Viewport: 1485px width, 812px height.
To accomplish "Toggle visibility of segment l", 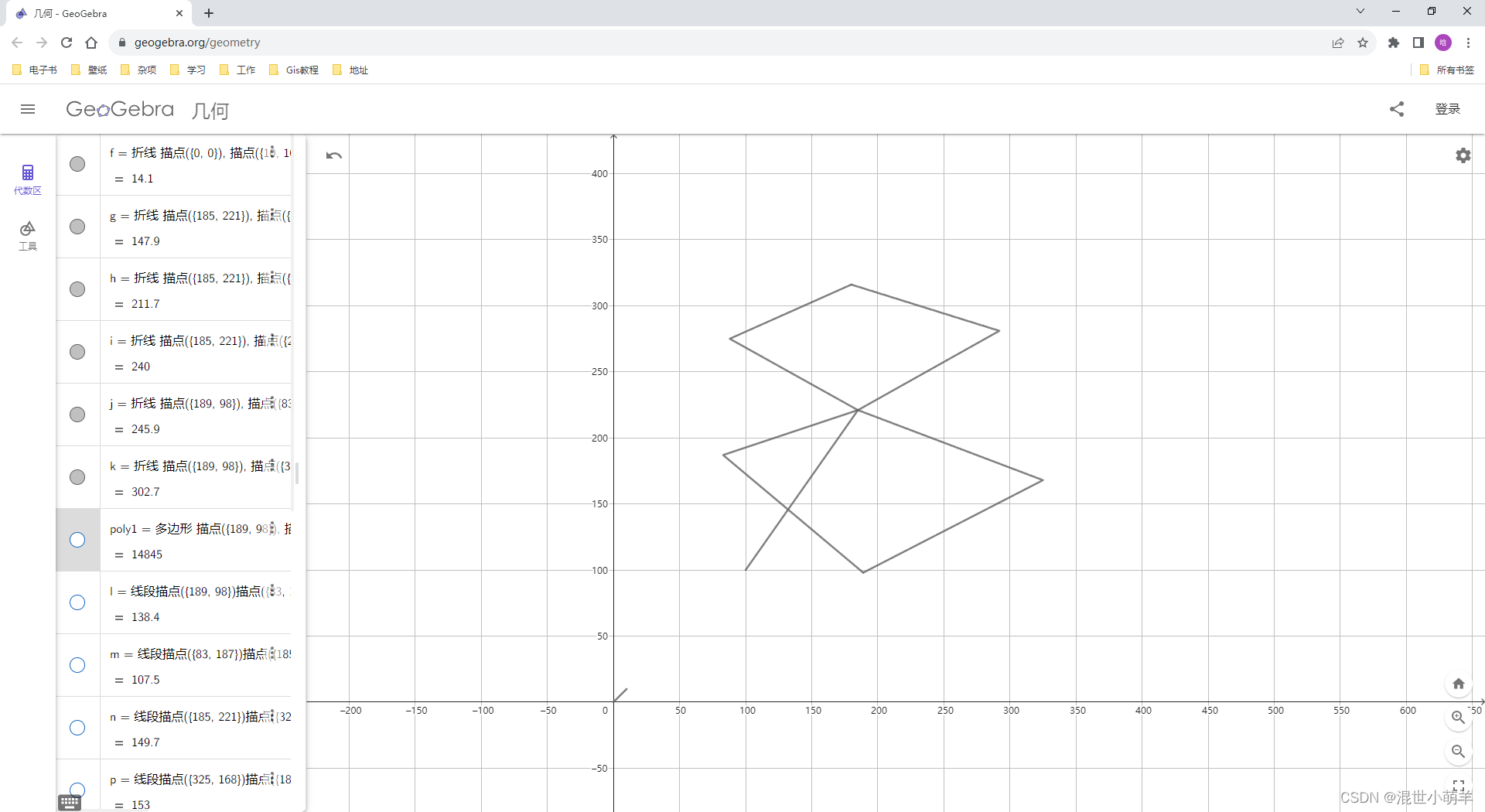I will tap(77, 602).
